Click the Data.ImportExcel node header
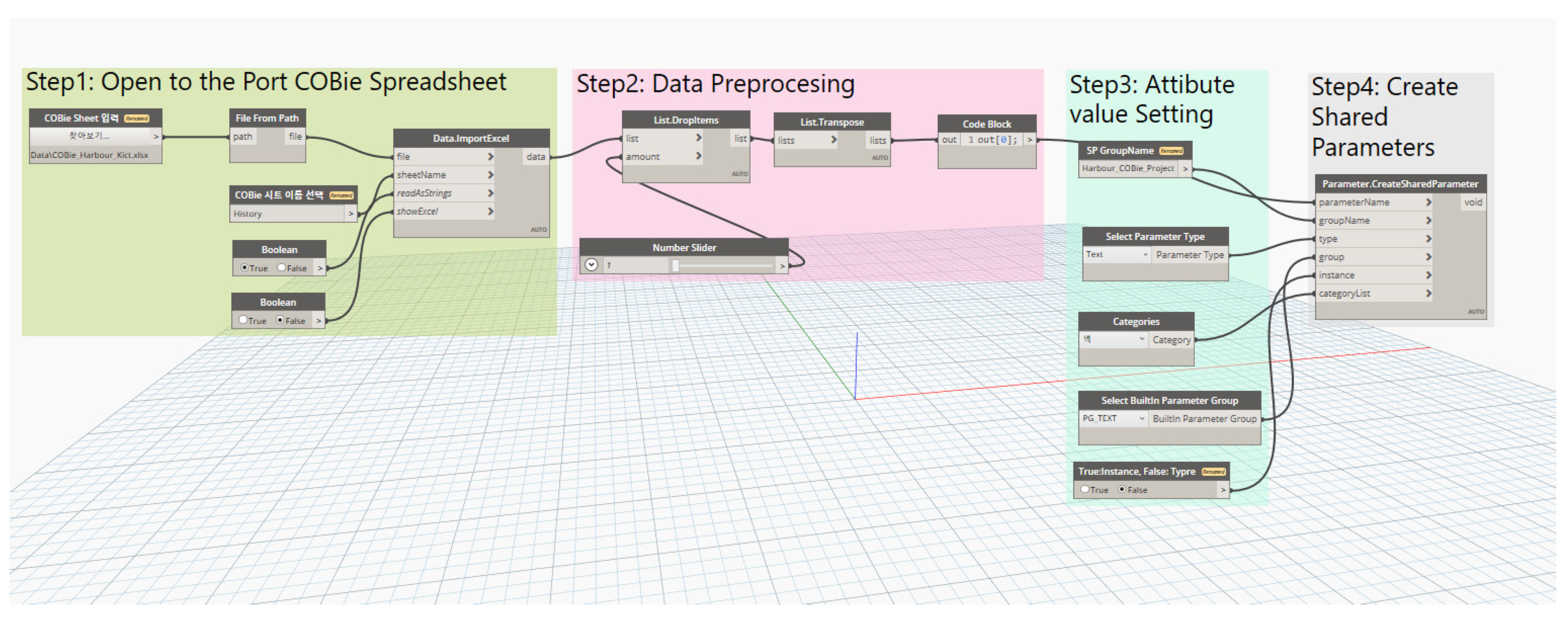The height and width of the screenshot is (620, 1568). click(471, 138)
